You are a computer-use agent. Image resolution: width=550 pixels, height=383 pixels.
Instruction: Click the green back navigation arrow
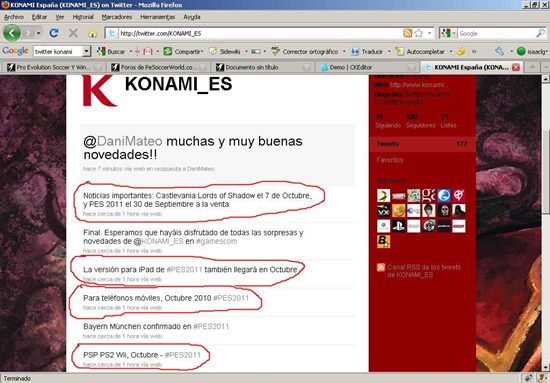(12, 33)
